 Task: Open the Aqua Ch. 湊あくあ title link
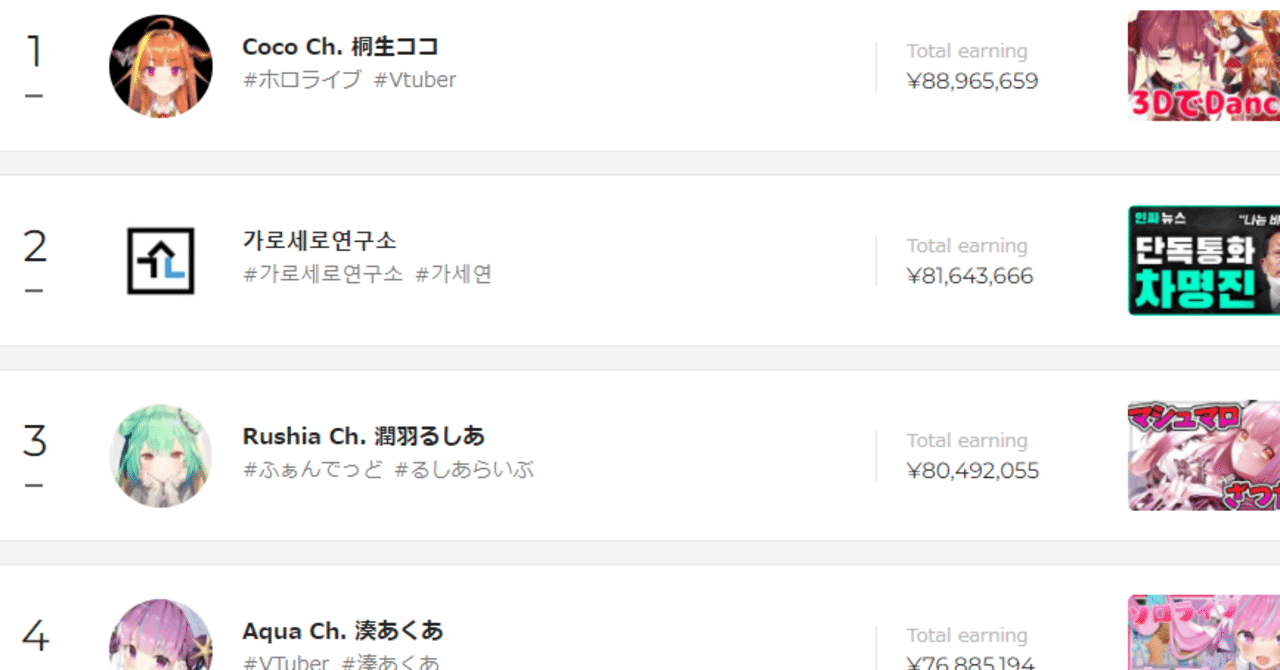pyautogui.click(x=342, y=631)
